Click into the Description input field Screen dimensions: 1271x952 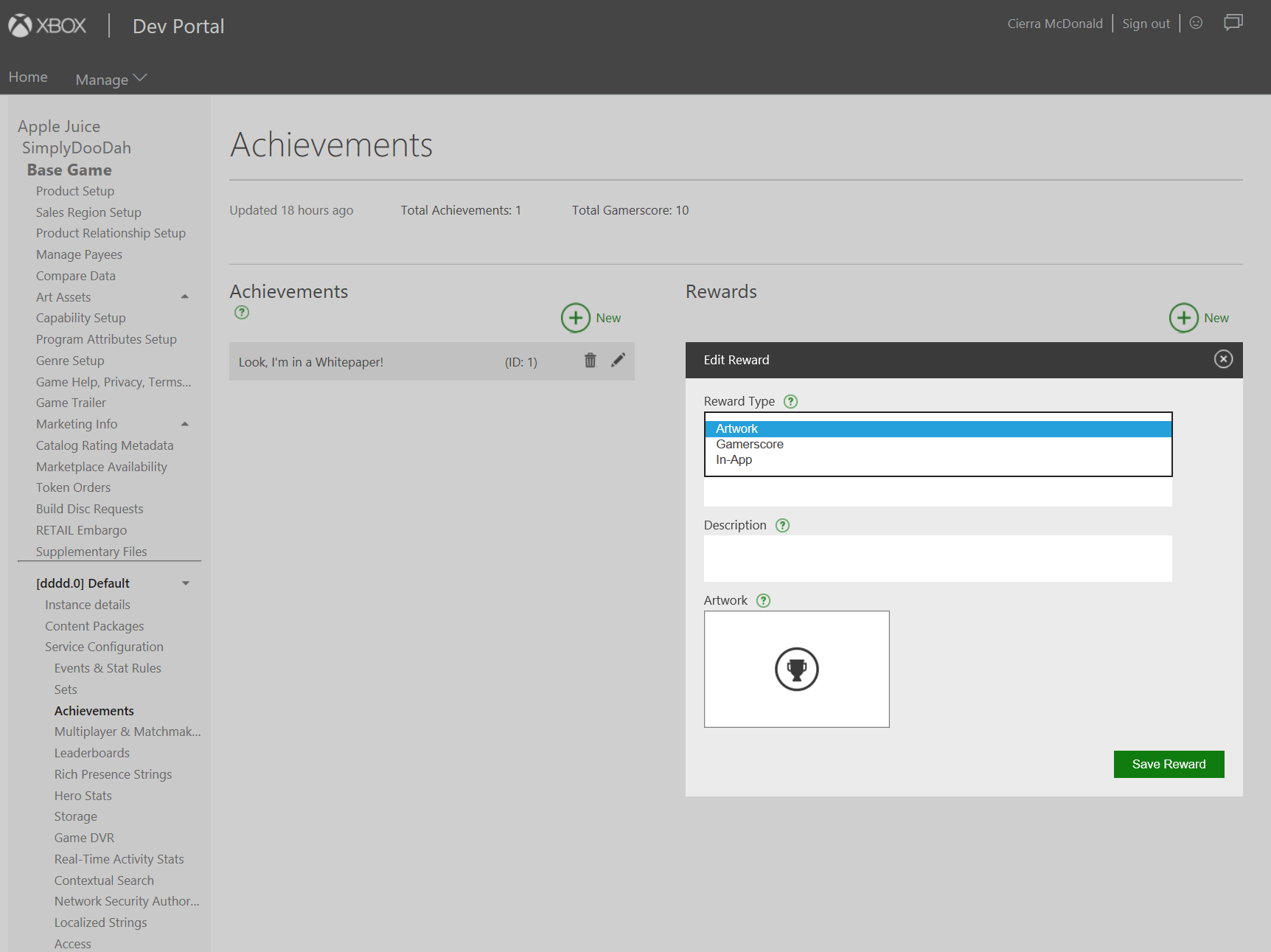[938, 558]
